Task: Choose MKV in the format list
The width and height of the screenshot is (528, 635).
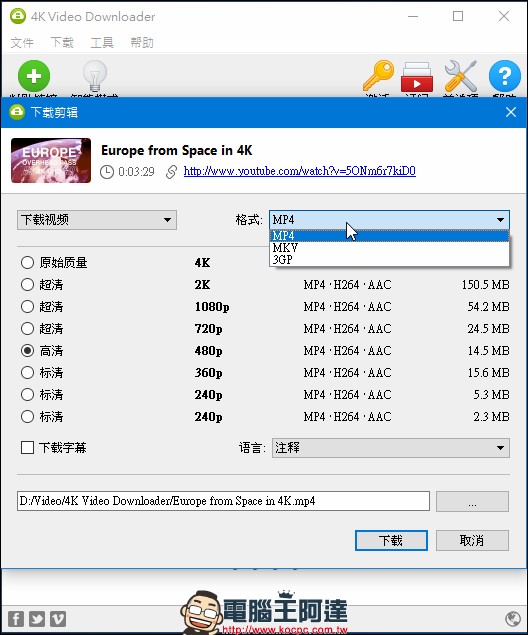Action: coord(389,247)
